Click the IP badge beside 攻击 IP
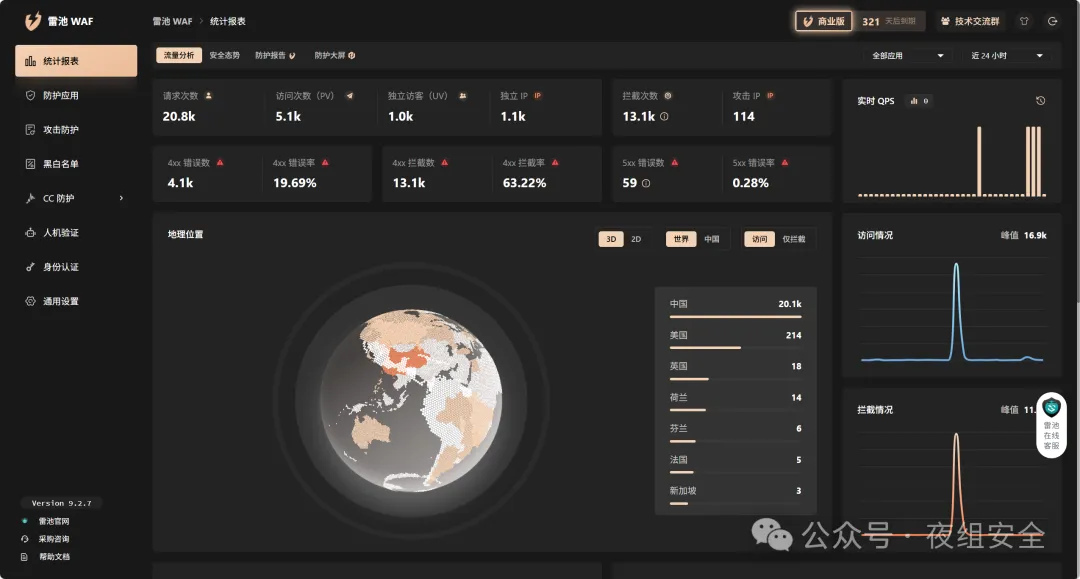1080x579 pixels. pyautogui.click(x=770, y=96)
